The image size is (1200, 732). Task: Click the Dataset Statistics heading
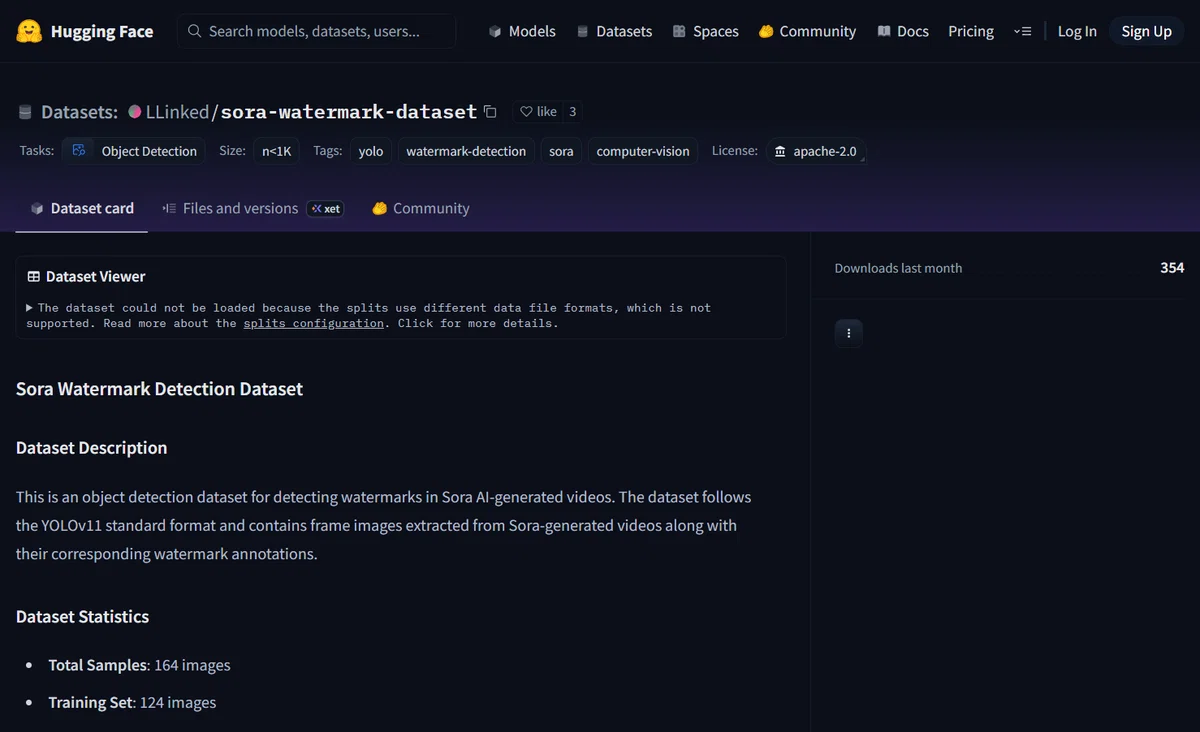point(82,617)
